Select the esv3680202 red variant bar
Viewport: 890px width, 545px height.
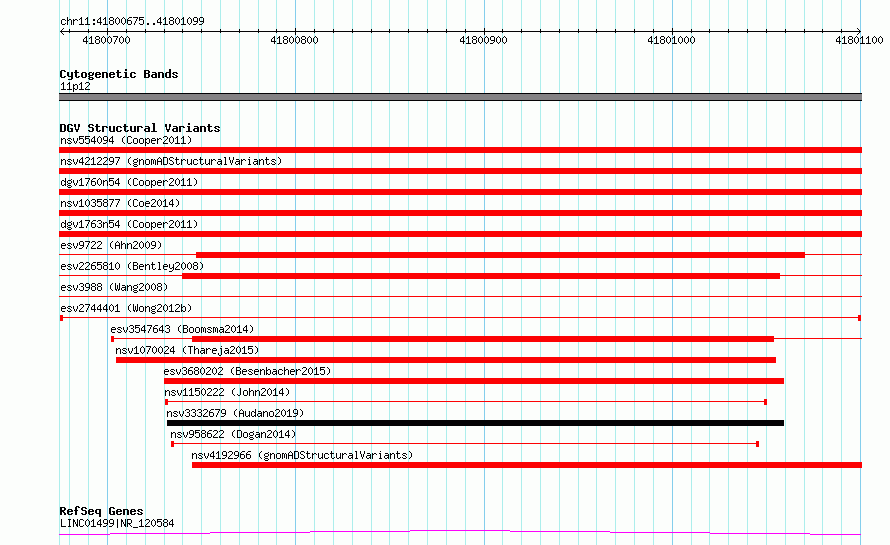tap(474, 381)
